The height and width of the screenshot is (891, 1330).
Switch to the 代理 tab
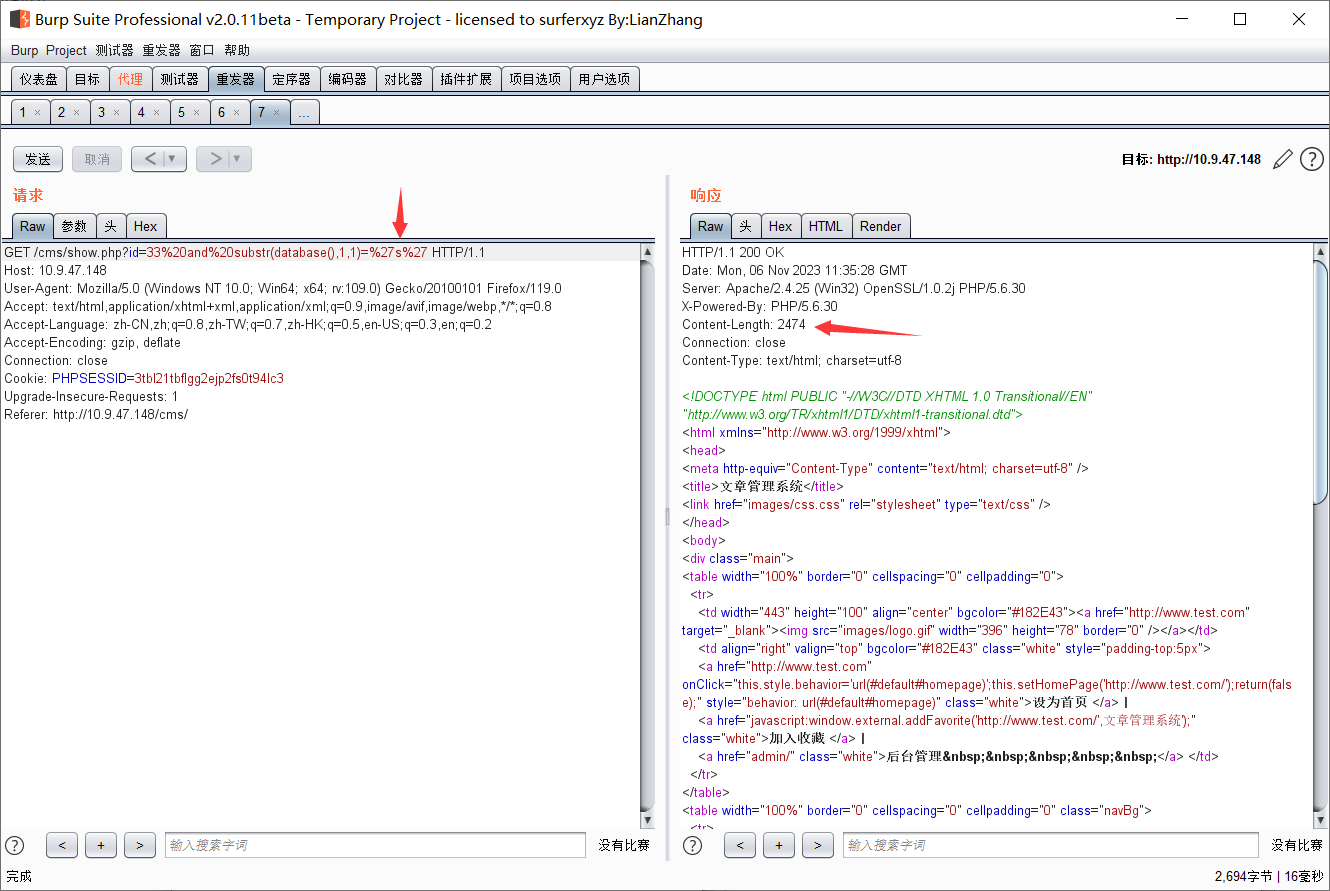click(x=130, y=79)
